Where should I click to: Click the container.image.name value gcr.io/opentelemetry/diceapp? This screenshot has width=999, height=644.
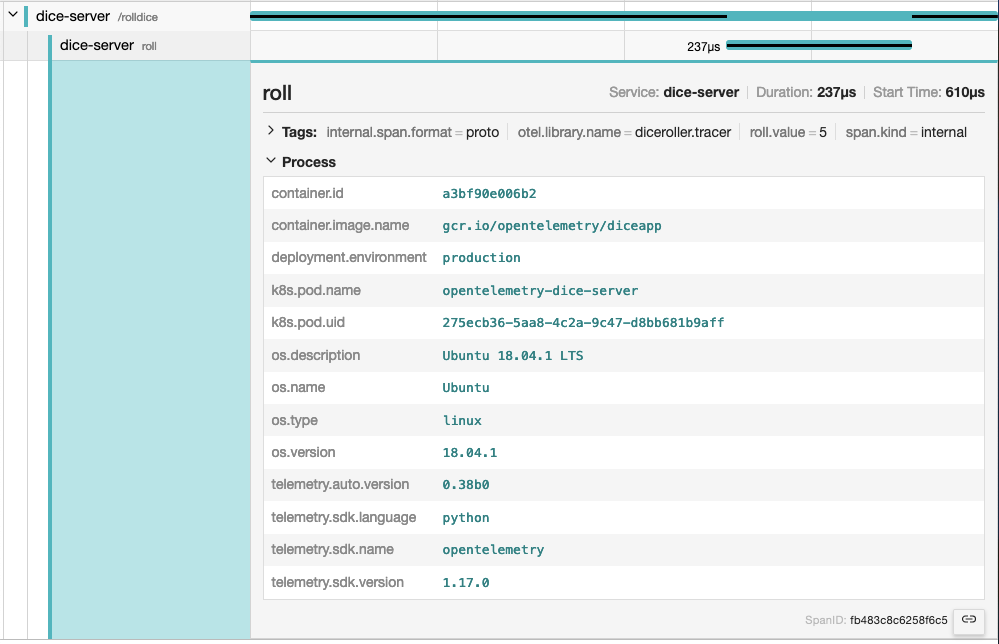coord(552,225)
